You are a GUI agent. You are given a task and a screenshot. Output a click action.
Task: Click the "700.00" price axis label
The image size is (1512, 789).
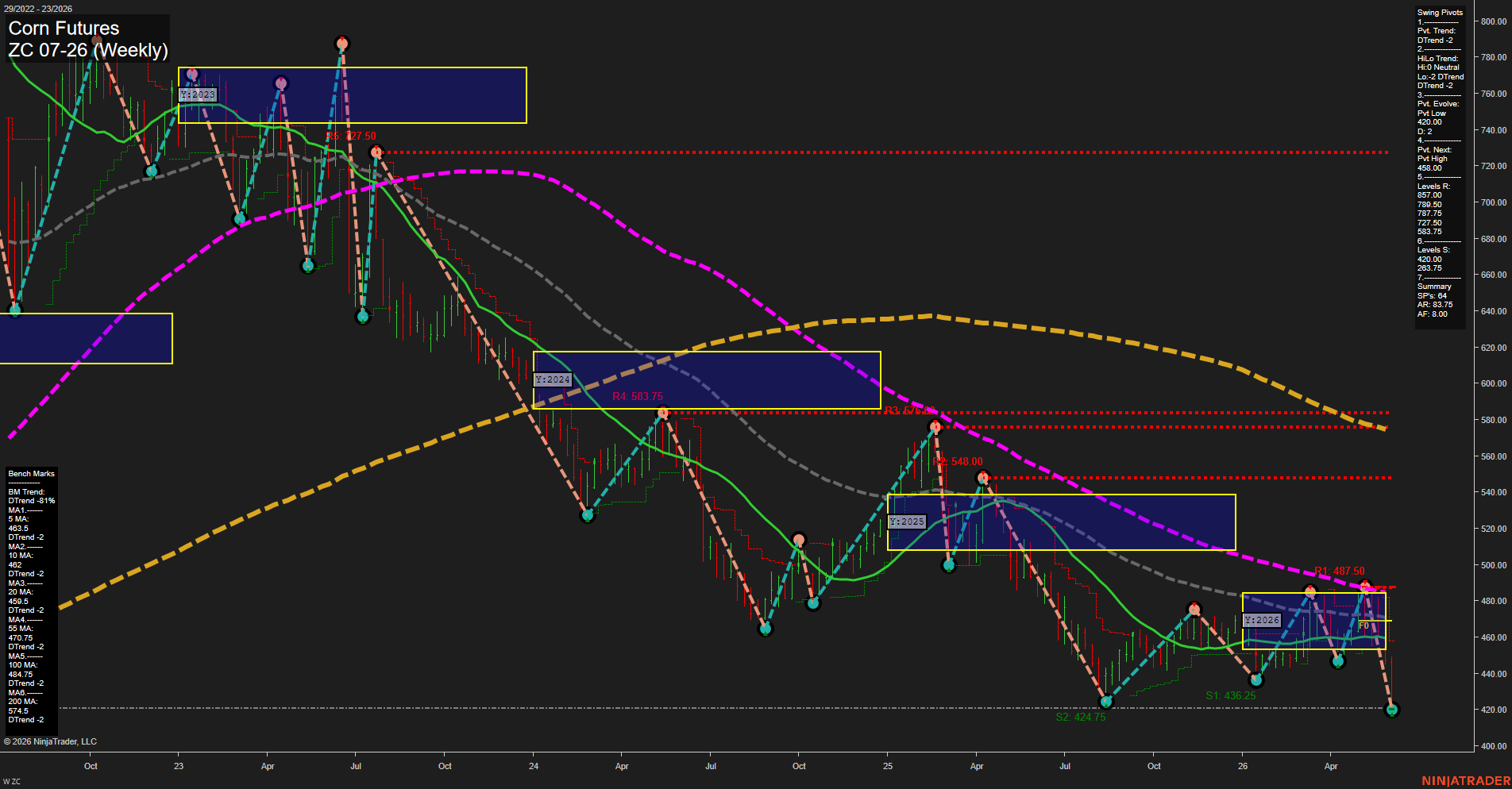coord(1494,202)
